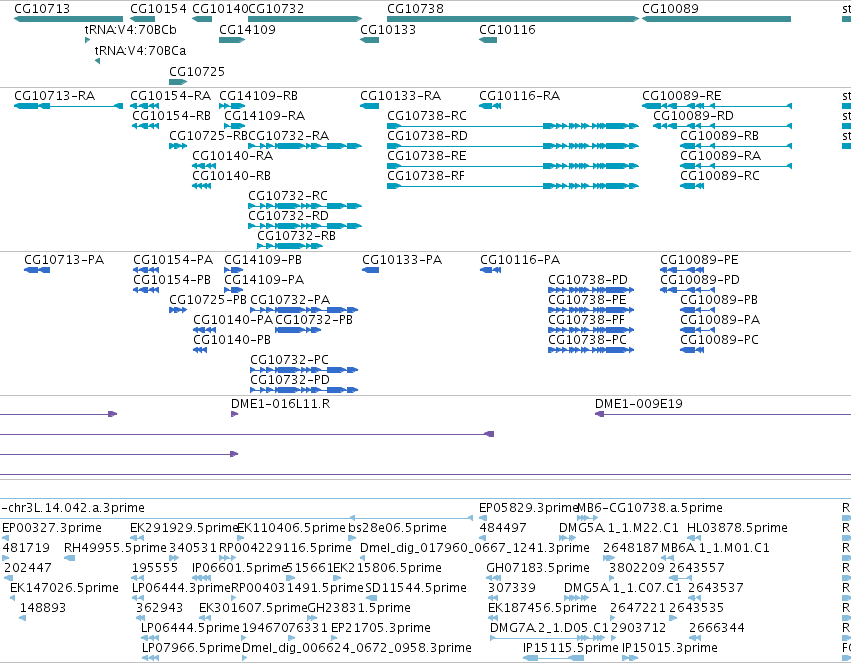
Task: Select transcript CG10732-RC
Action: pyautogui.click(x=288, y=195)
